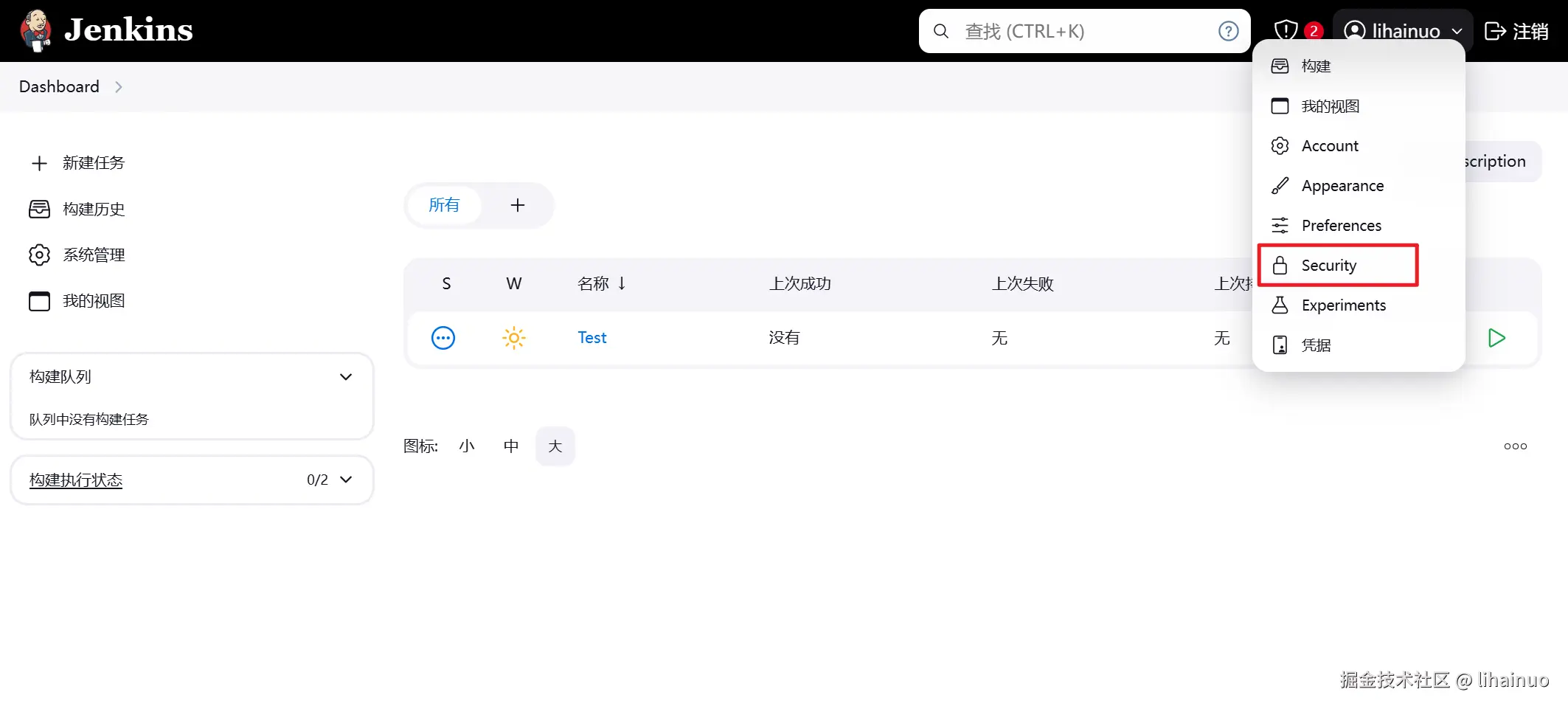This screenshot has width=1568, height=709.
Task: Click the weather health icon for Test
Action: coord(513,338)
